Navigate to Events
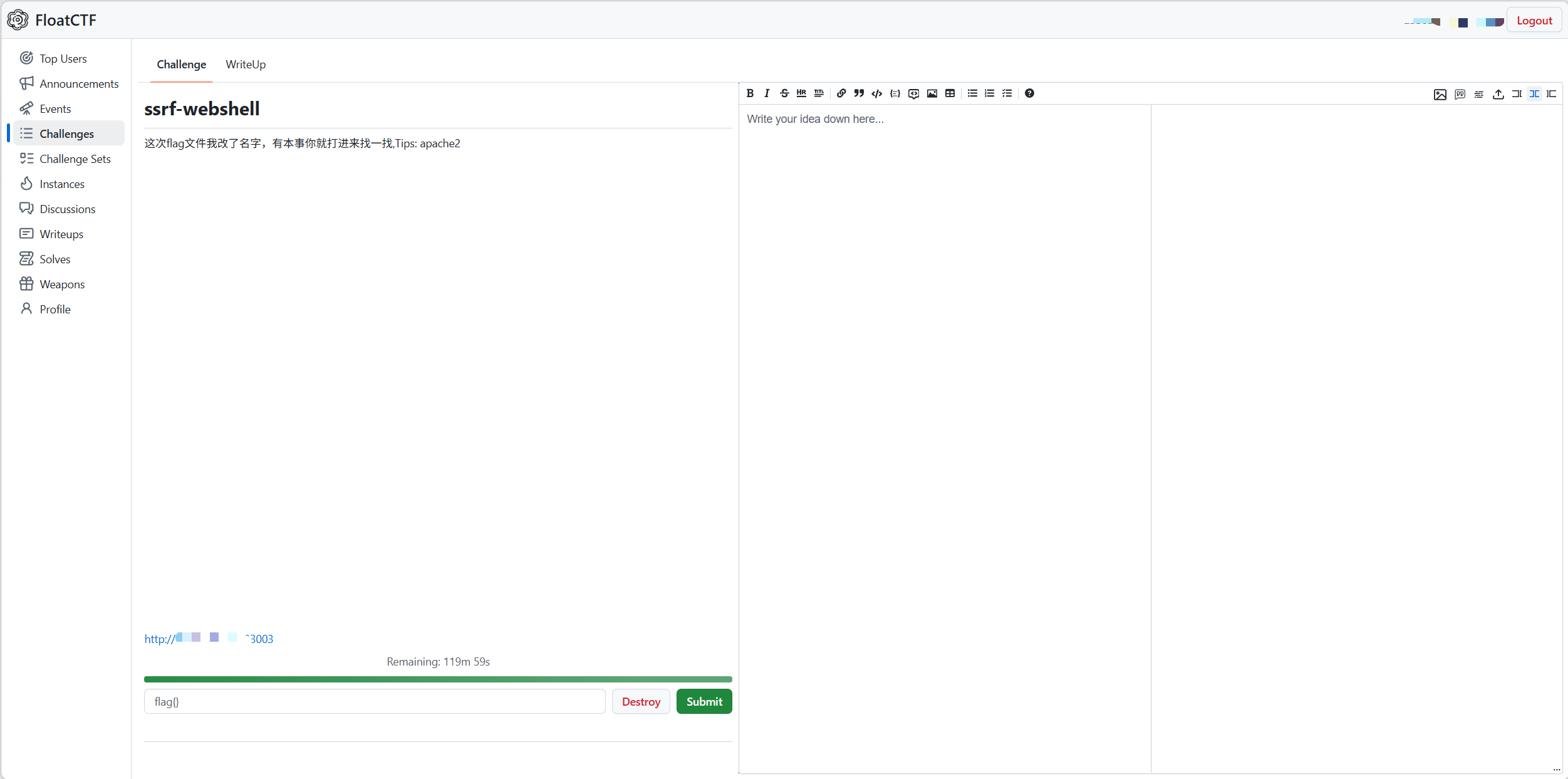This screenshot has width=1568, height=779. pos(68,108)
